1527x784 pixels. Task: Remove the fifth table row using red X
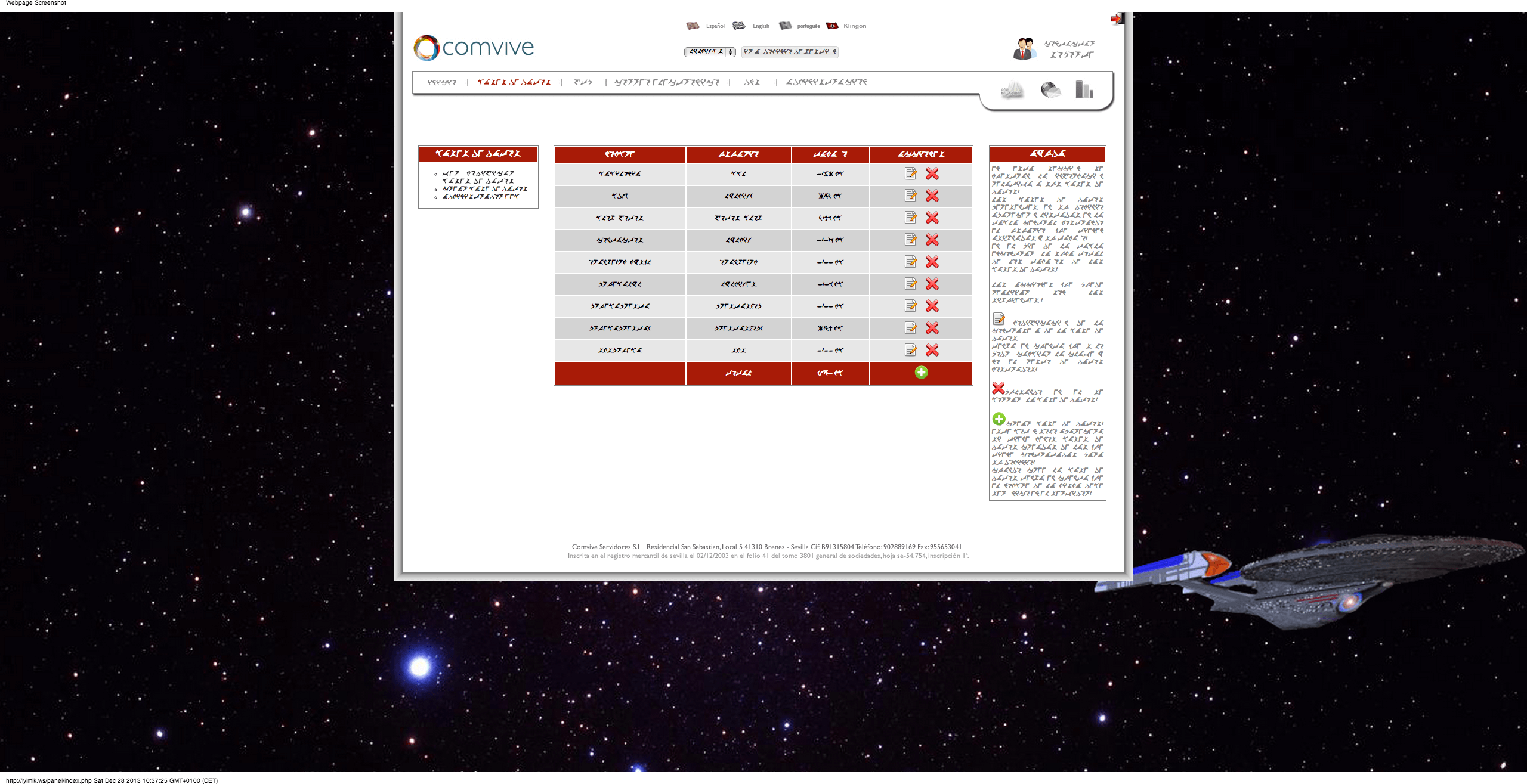(932, 262)
